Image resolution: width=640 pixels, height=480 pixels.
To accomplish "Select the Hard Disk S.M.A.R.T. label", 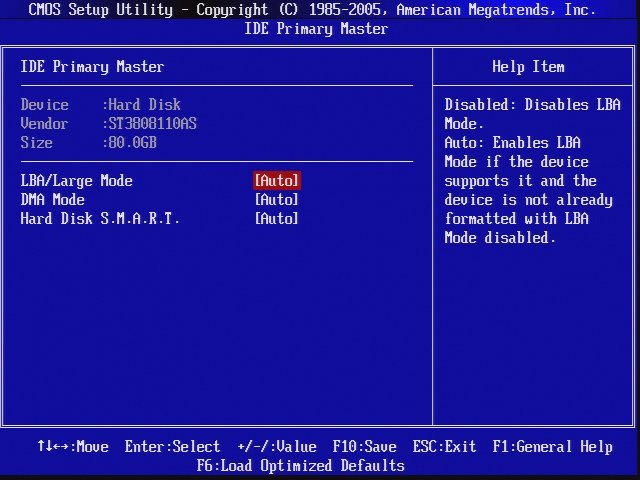I will [100, 219].
